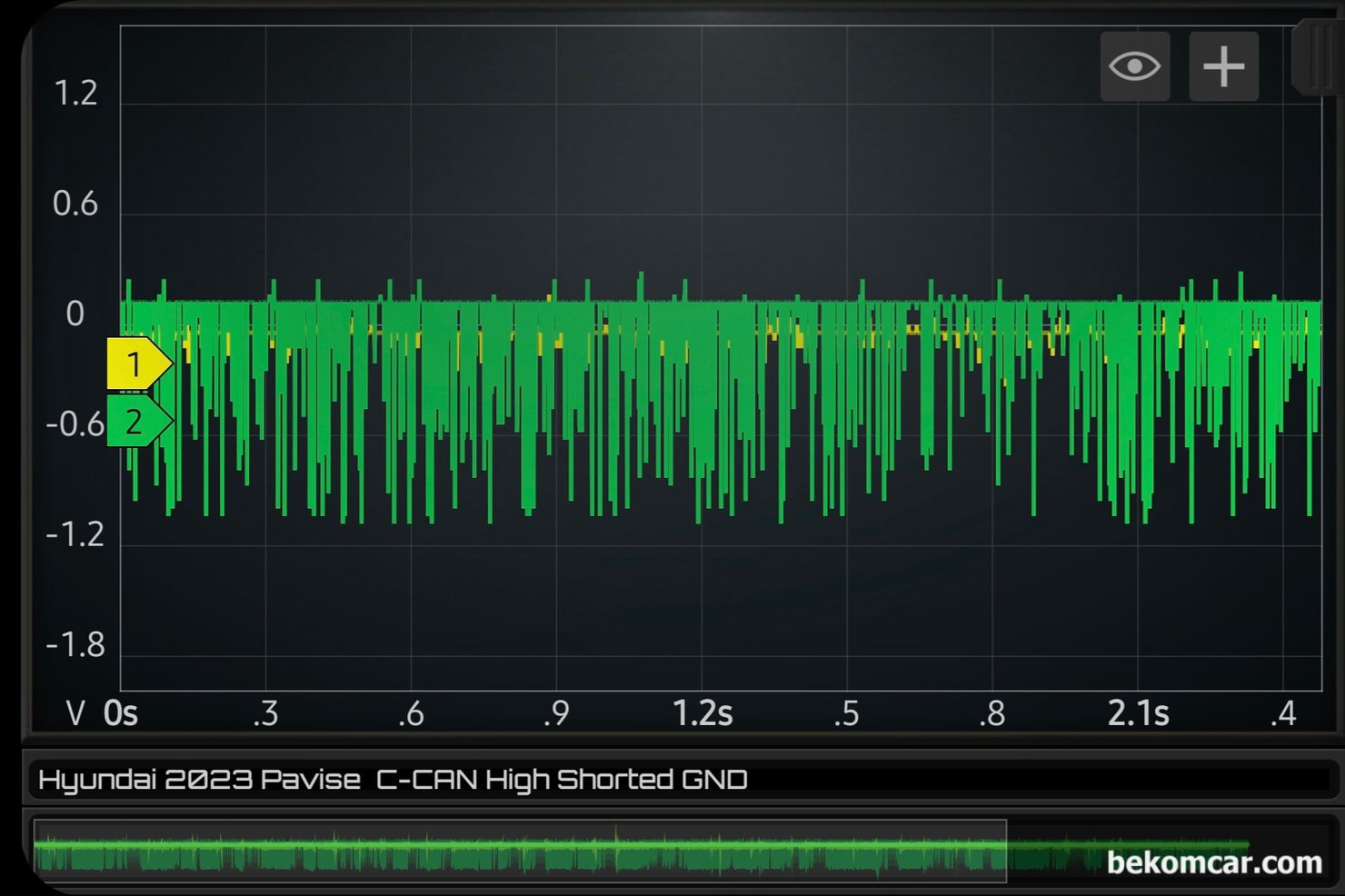Click the 1.2s time axis label
This screenshot has height=896, width=1345.
tap(702, 714)
